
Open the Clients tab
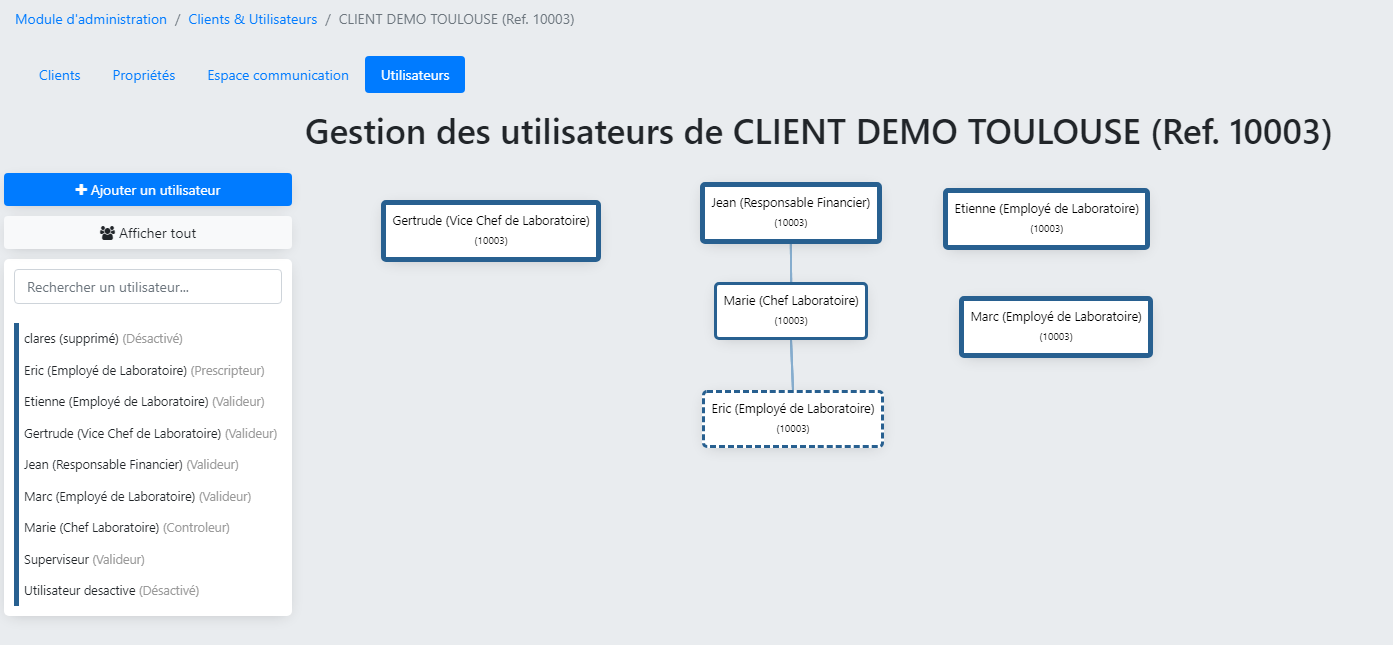(x=60, y=75)
